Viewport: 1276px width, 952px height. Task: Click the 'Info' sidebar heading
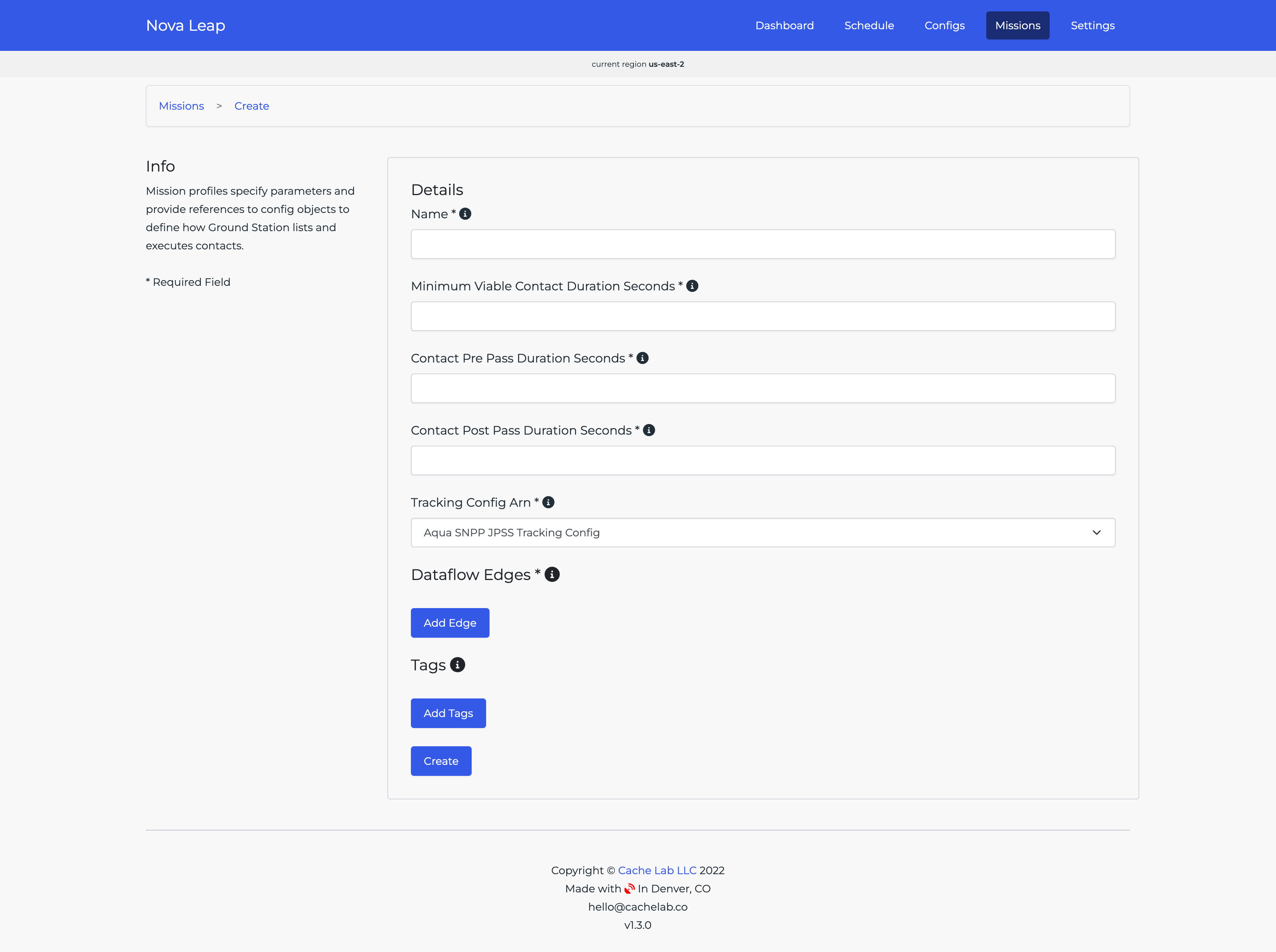click(x=160, y=166)
